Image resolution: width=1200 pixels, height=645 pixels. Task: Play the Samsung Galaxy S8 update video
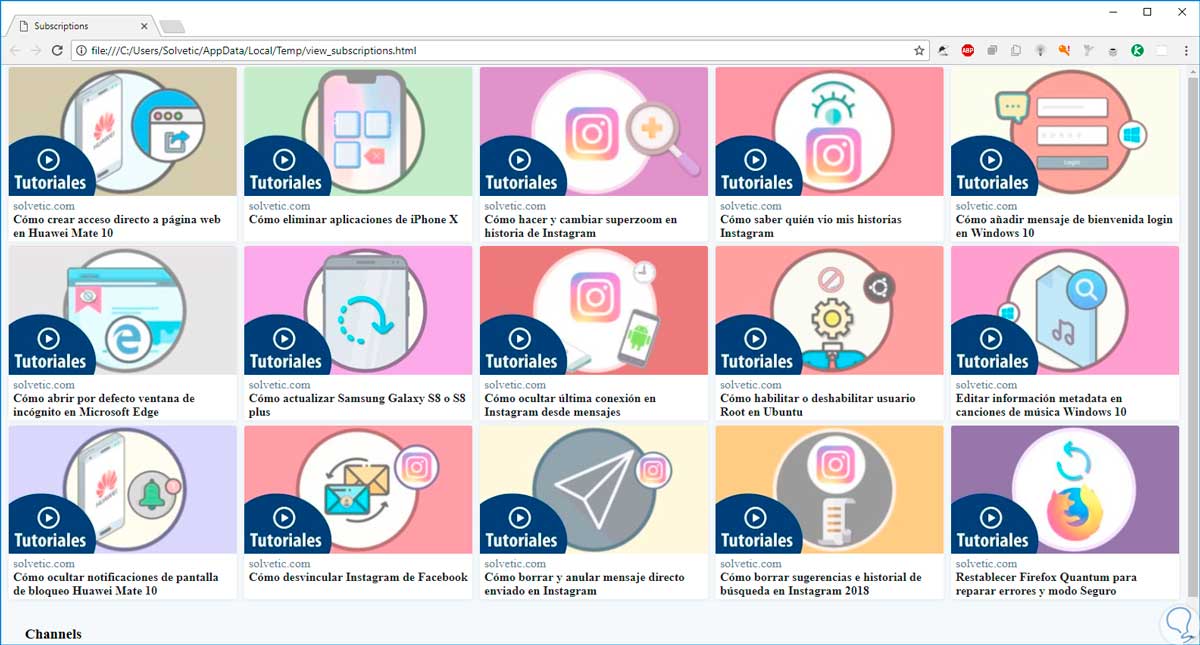[x=284, y=339]
